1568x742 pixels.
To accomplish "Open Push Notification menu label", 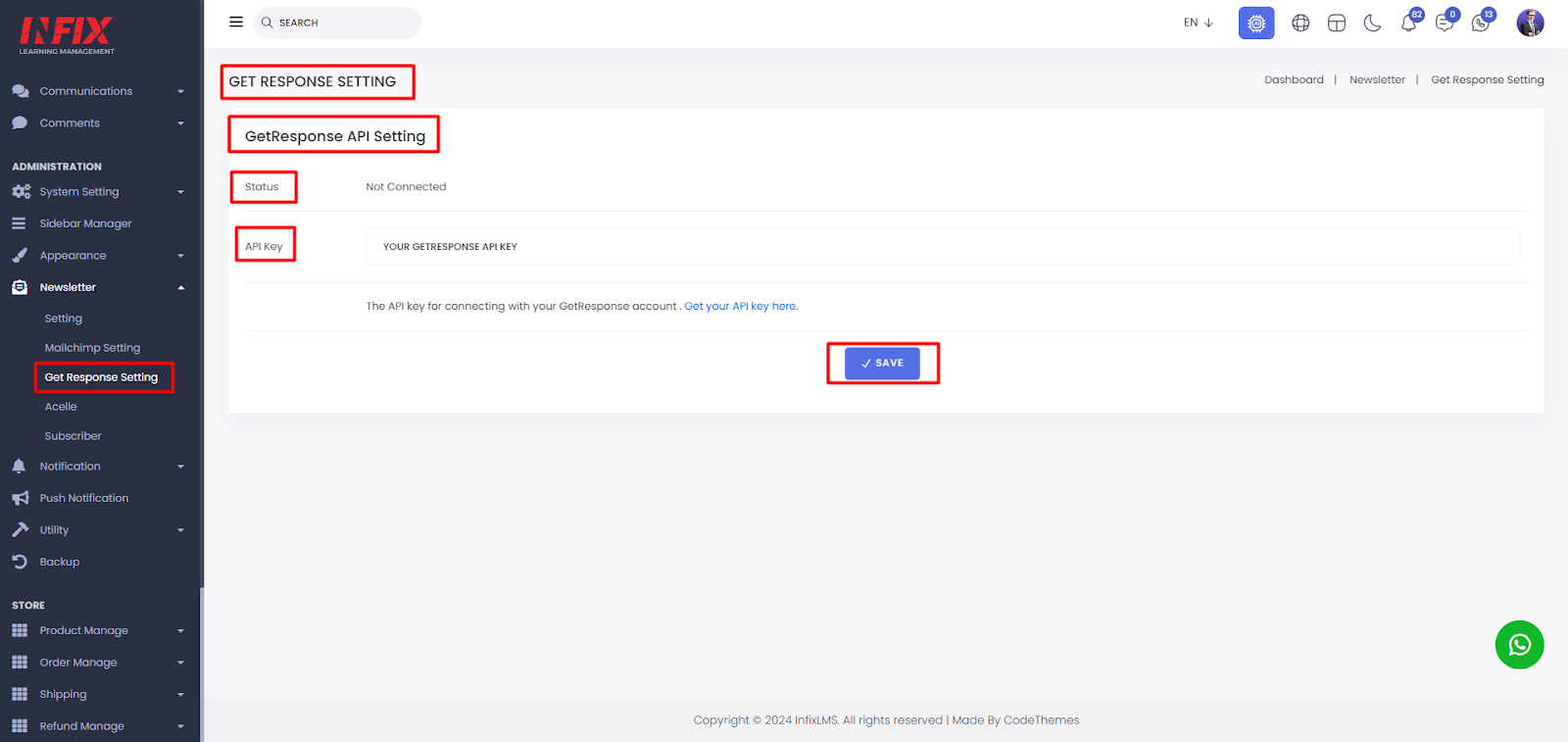I will pos(84,498).
